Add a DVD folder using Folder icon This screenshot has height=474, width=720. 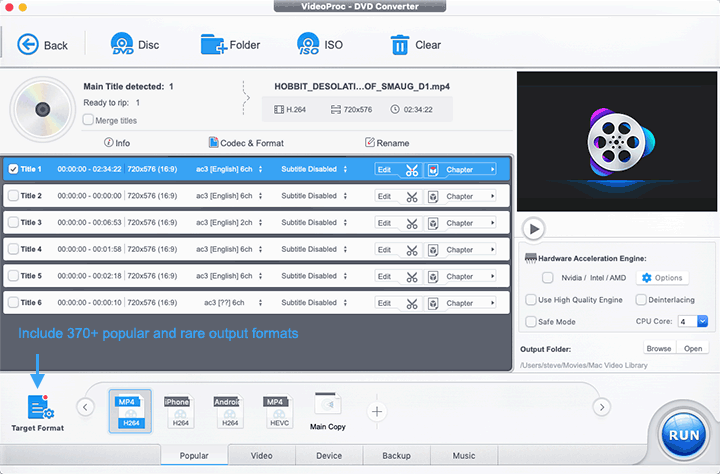pyautogui.click(x=214, y=45)
